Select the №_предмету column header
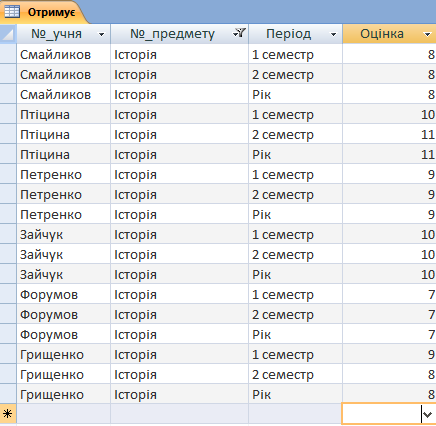Viewport: 436px width, 426px height. click(x=179, y=34)
